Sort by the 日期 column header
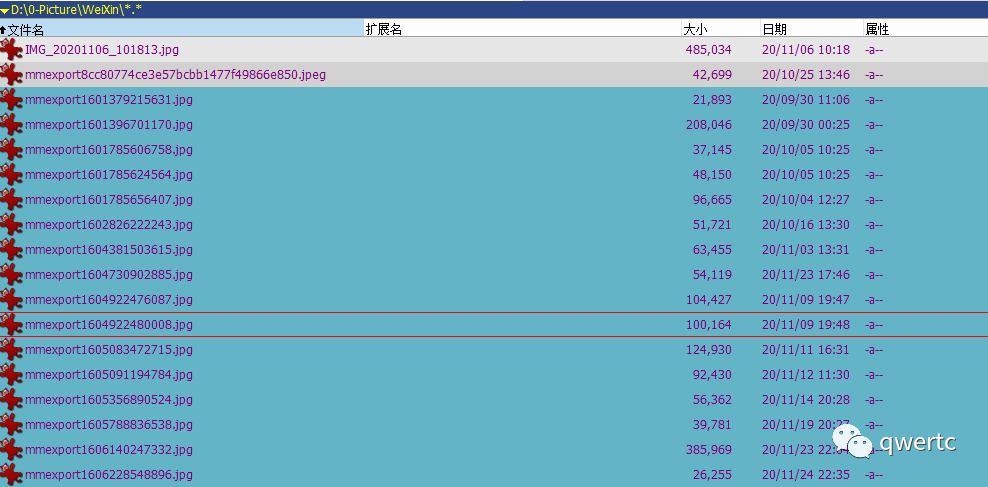The height and width of the screenshot is (487, 988). click(812, 29)
